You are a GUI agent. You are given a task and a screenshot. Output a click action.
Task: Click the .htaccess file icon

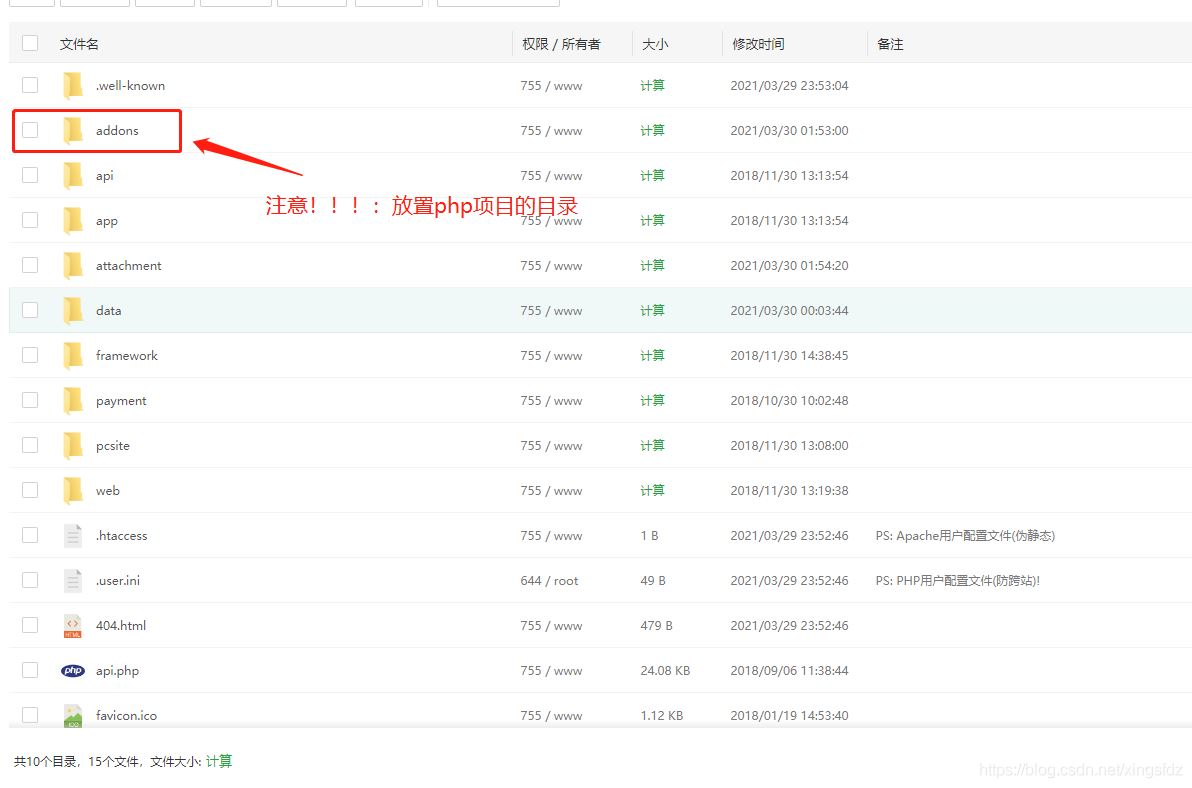click(73, 536)
